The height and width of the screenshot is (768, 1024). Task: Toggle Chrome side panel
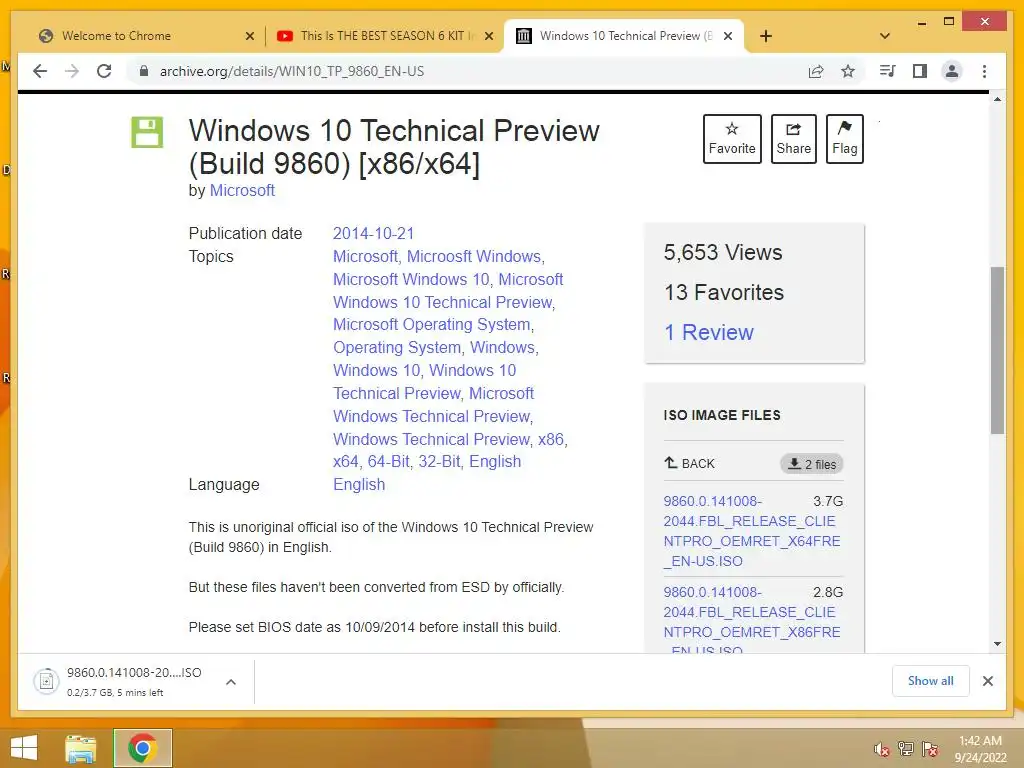coord(920,71)
